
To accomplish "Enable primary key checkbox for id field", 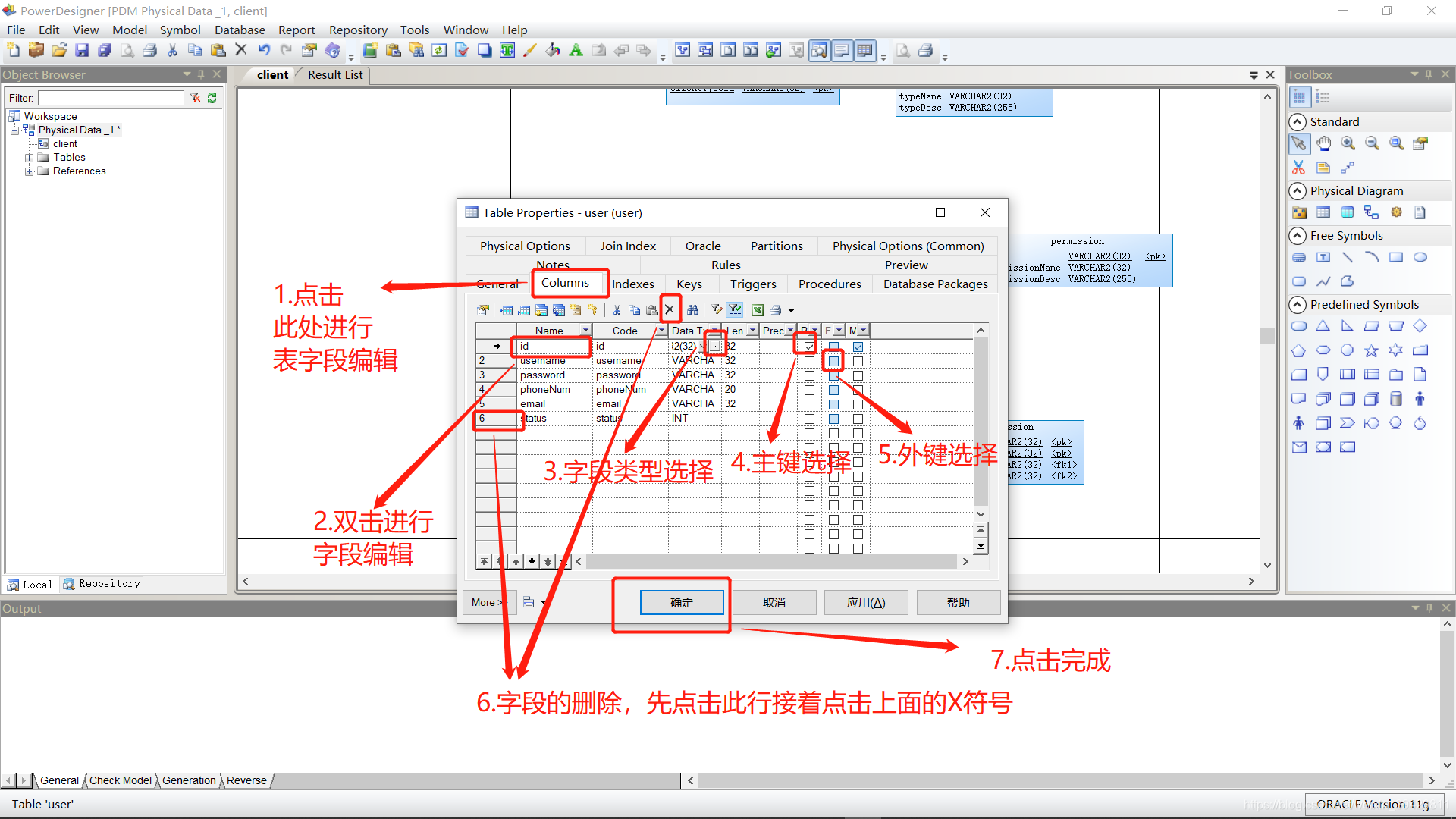I will pos(808,346).
